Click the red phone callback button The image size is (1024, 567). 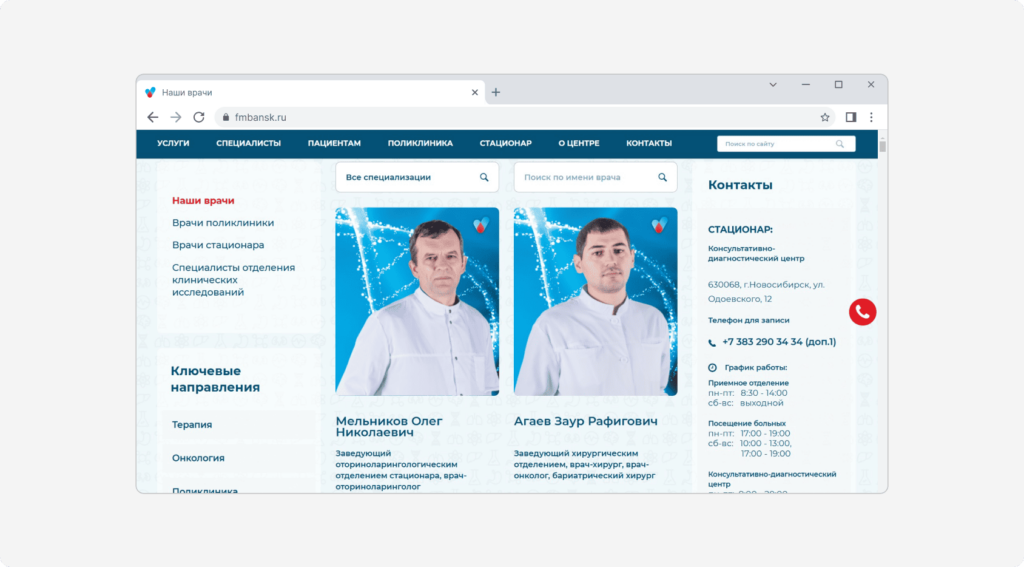point(862,312)
